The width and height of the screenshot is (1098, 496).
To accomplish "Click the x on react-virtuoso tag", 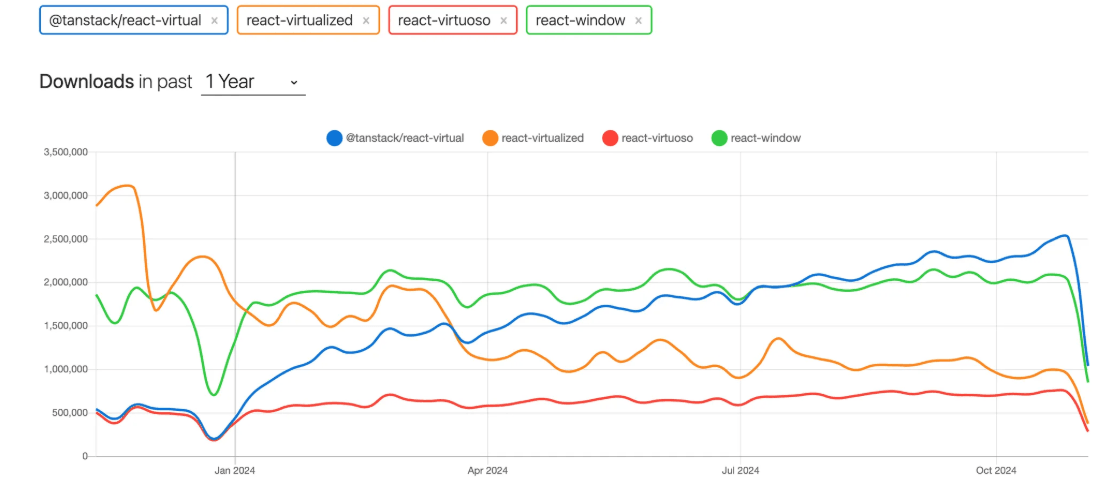I will pos(503,20).
